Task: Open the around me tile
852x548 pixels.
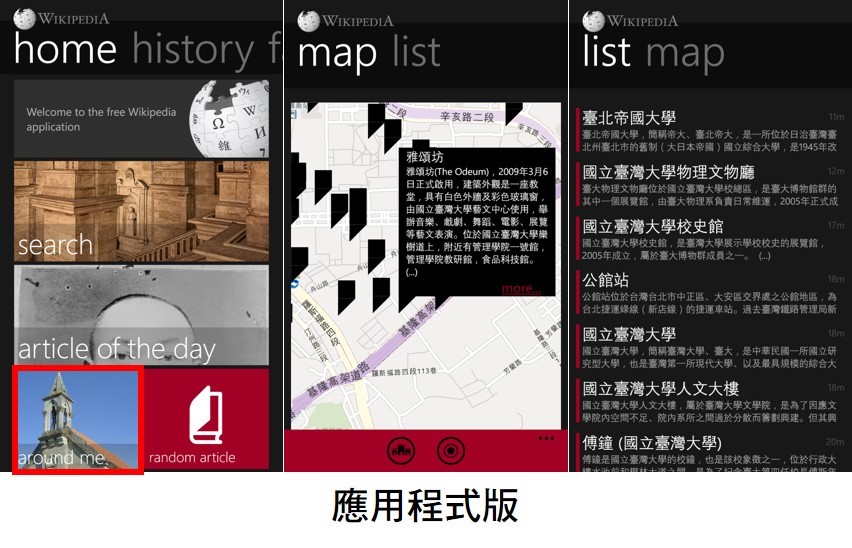Action: point(77,419)
